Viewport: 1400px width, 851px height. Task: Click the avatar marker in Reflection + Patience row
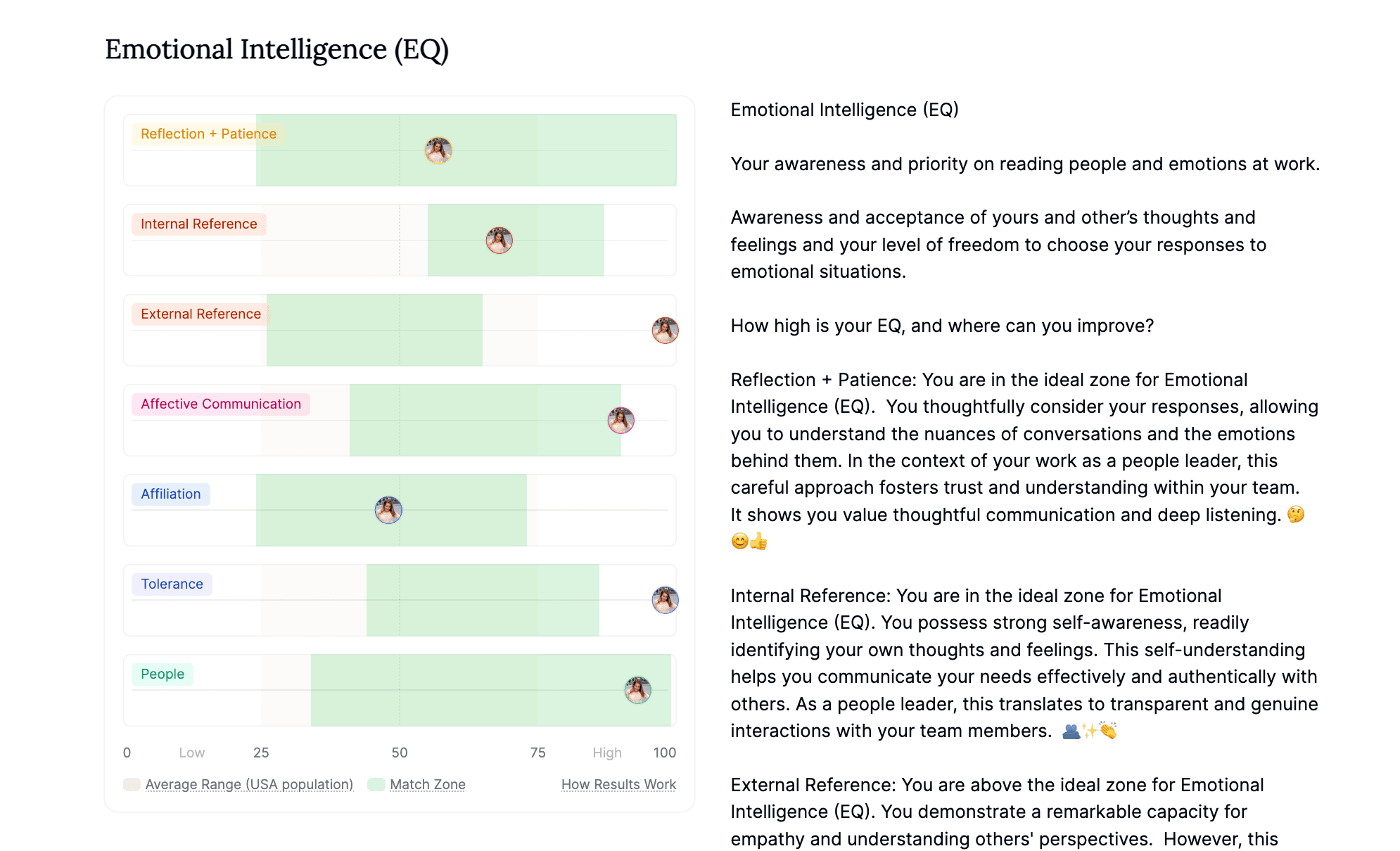pos(438,151)
